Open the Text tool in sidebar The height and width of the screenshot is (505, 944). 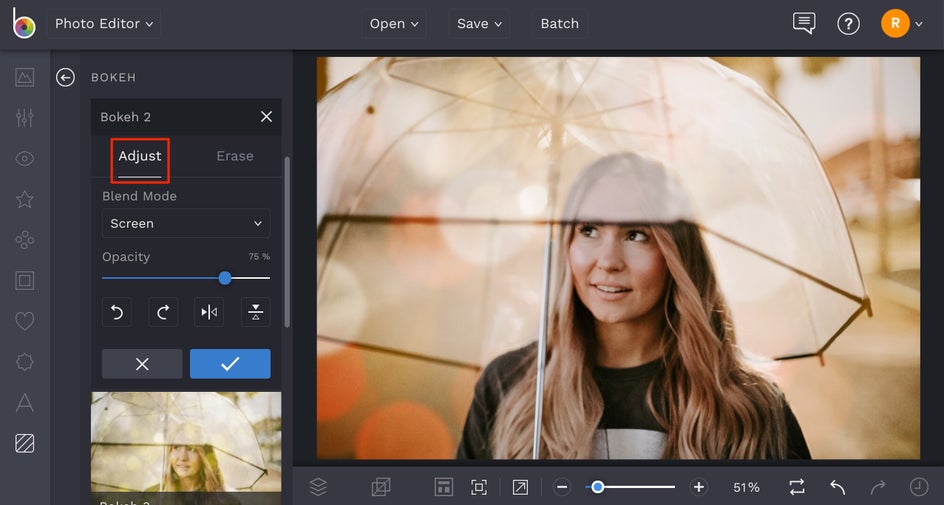[x=25, y=402]
